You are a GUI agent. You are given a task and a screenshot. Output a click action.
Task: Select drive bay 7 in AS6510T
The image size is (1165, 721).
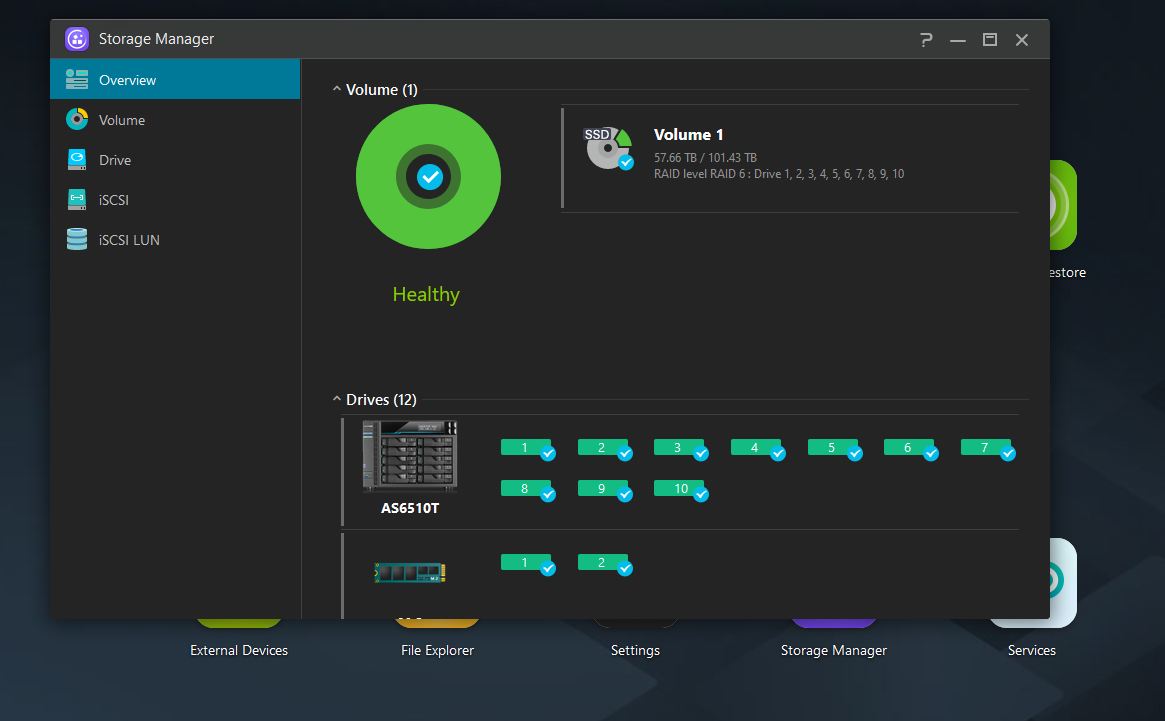coord(986,448)
